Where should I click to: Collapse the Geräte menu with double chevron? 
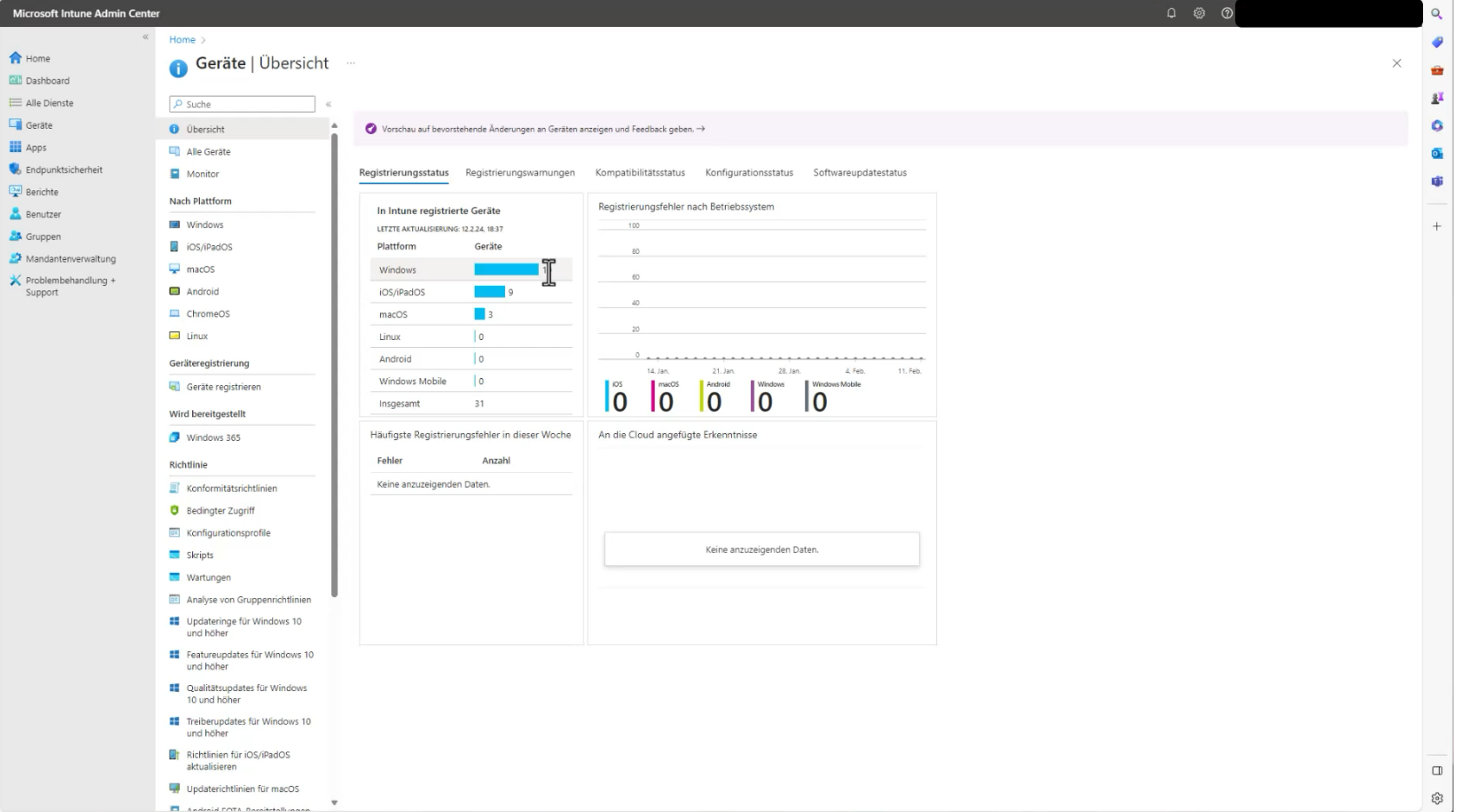click(329, 104)
